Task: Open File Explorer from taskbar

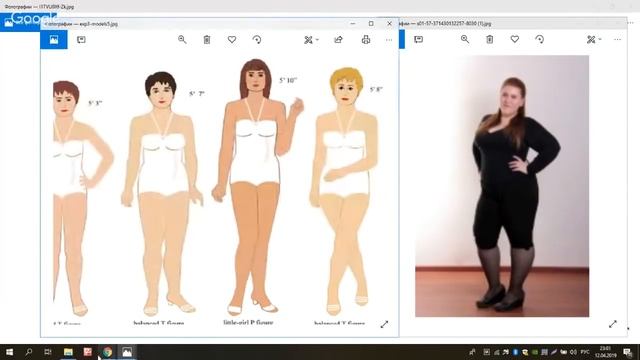Action: (x=68, y=352)
